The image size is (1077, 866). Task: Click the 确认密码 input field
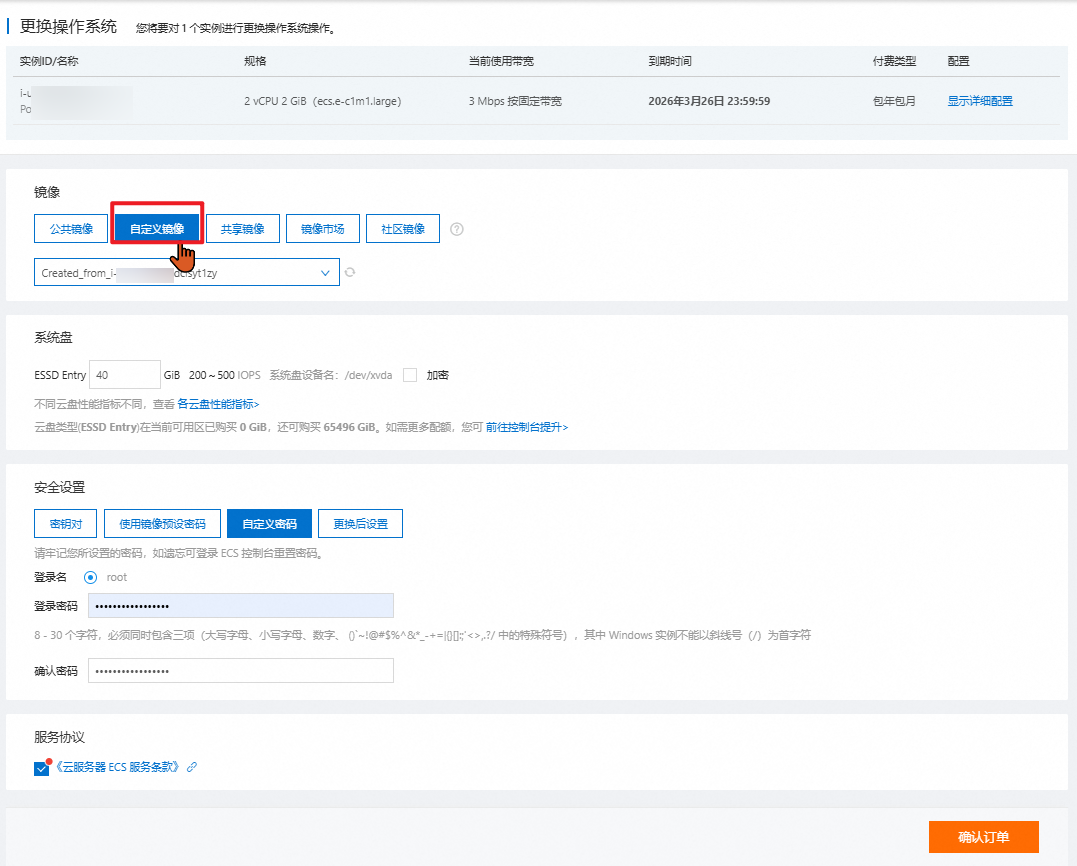pos(240,670)
